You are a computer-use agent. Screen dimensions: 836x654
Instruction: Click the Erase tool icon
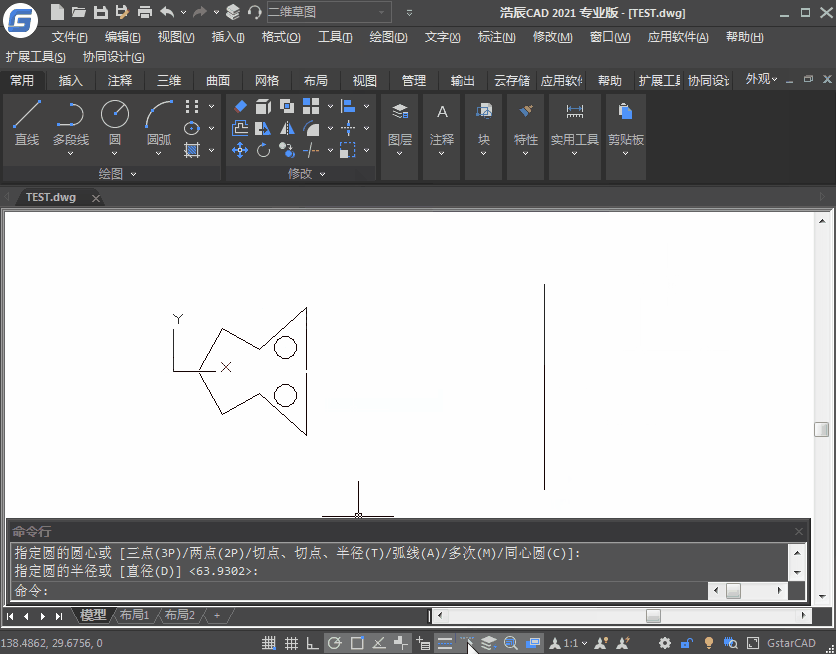click(x=240, y=106)
